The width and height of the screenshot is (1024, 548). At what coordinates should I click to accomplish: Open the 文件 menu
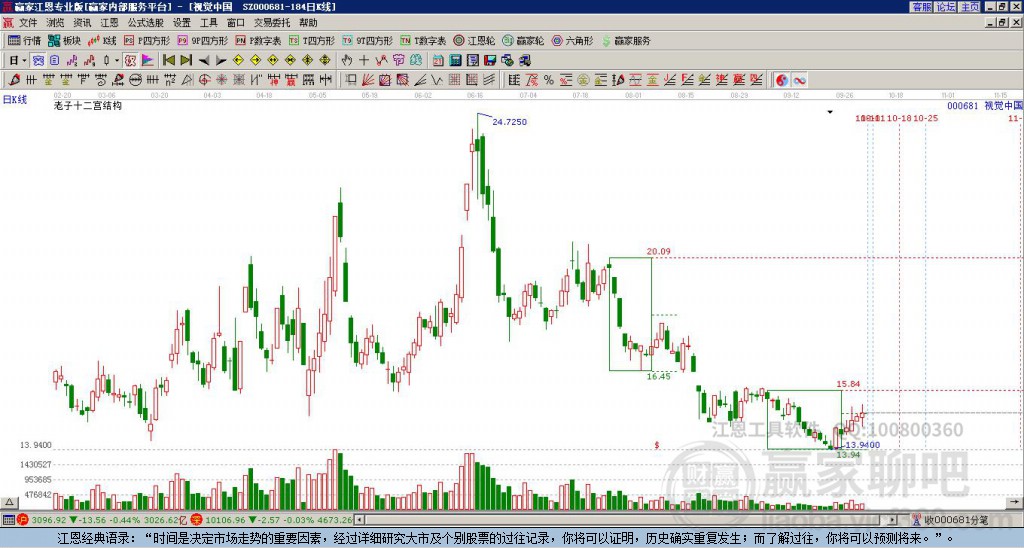point(28,23)
